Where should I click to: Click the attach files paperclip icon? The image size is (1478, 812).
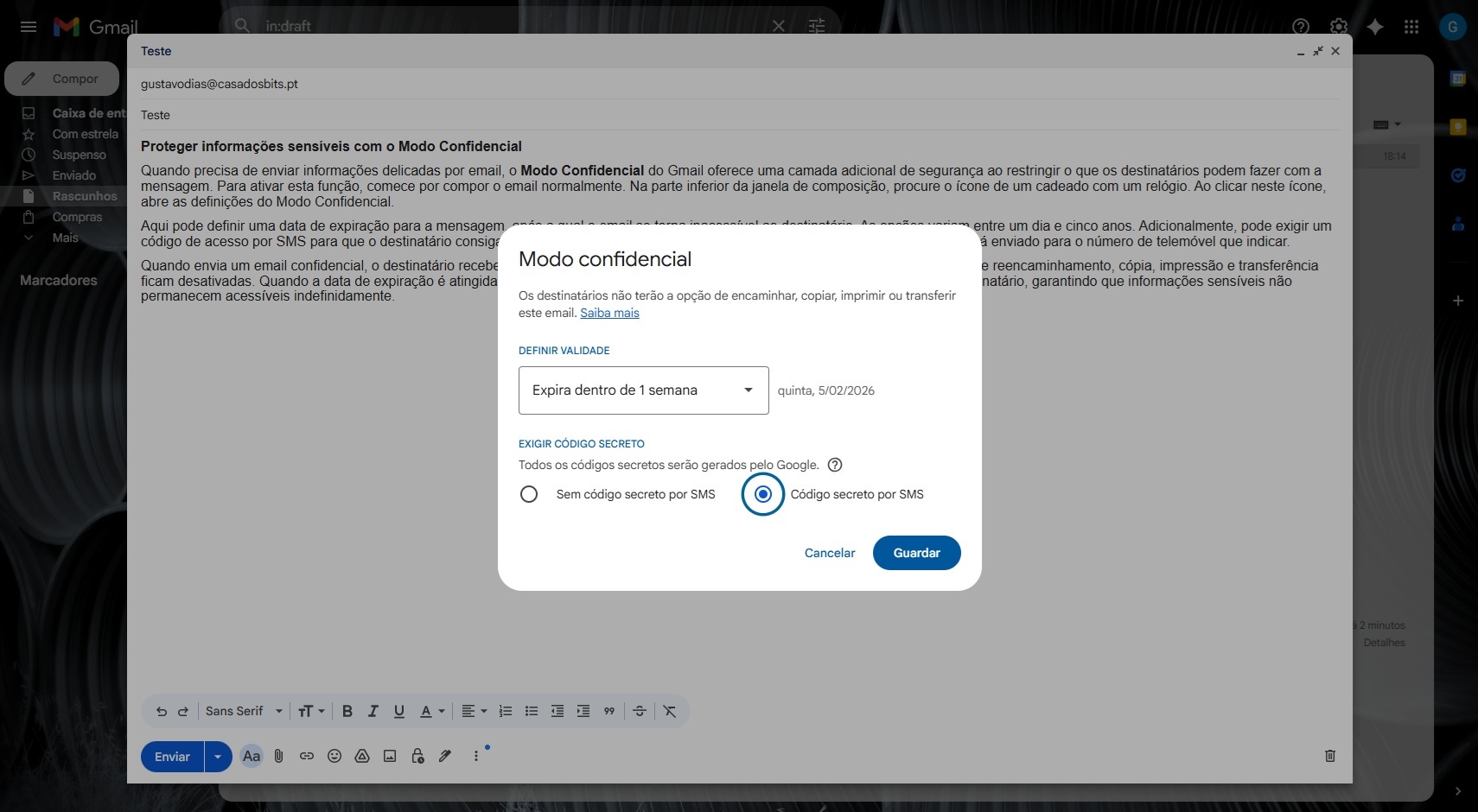click(x=278, y=756)
